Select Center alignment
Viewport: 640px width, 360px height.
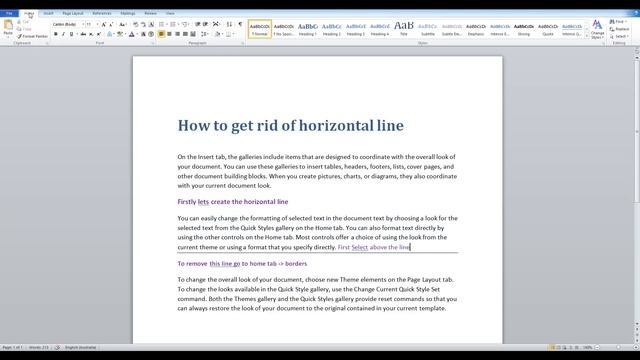169,34
